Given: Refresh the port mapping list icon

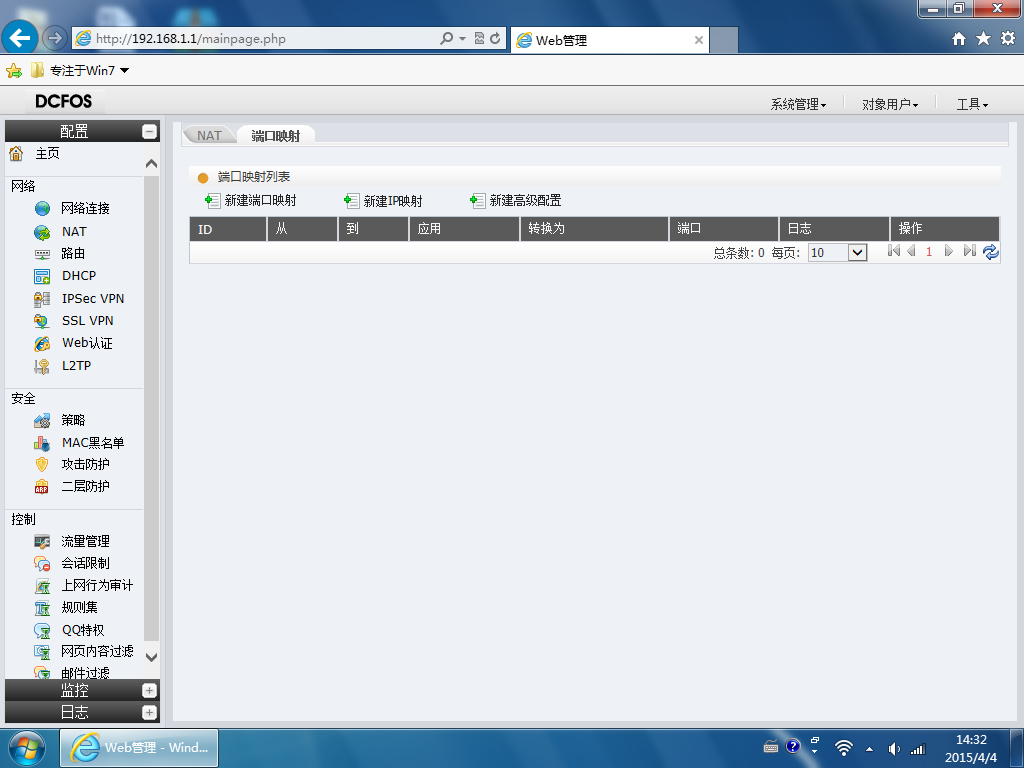Looking at the screenshot, I should click(991, 252).
